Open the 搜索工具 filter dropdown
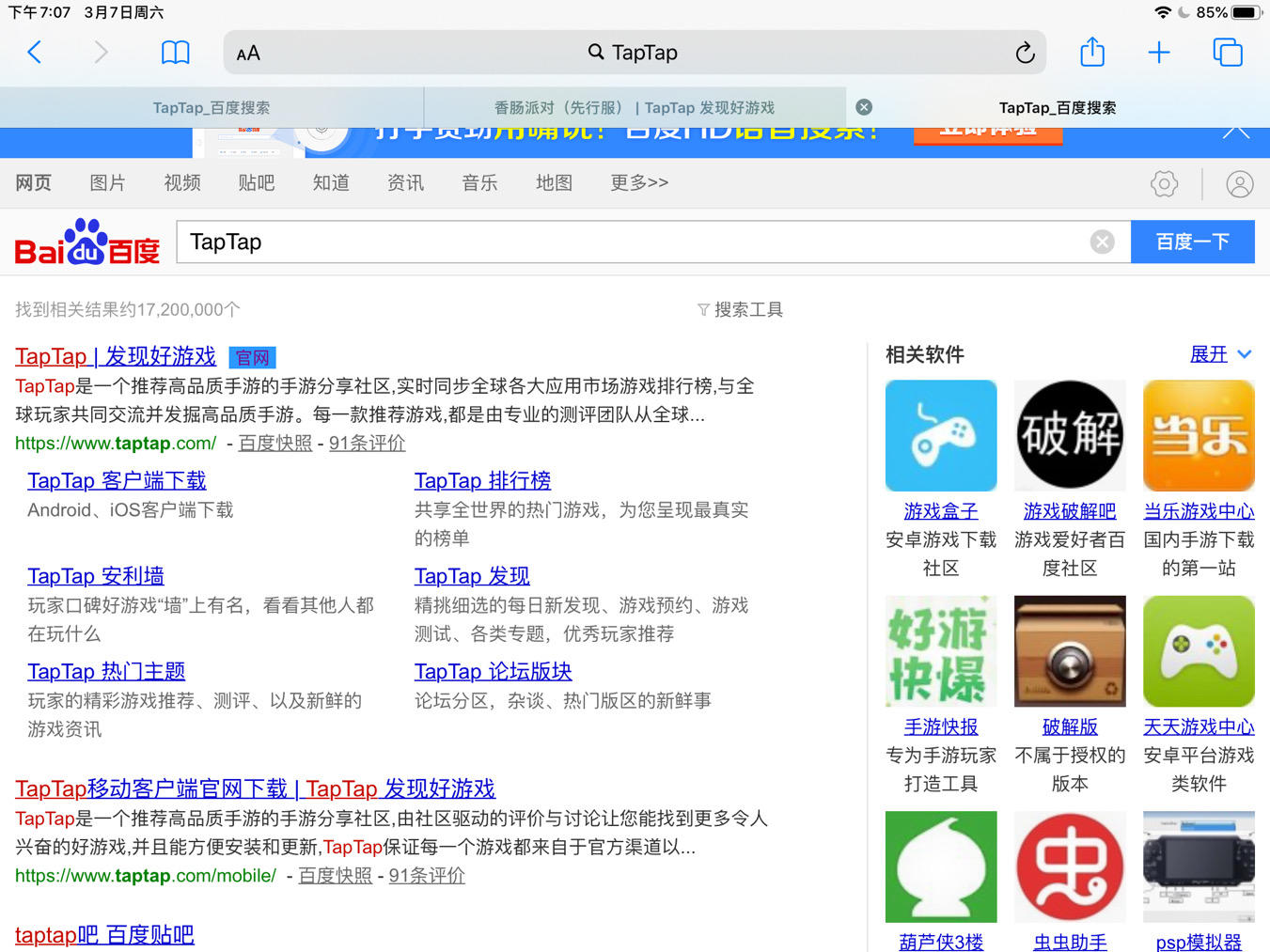Screen dimensions: 1270x952 (740, 309)
